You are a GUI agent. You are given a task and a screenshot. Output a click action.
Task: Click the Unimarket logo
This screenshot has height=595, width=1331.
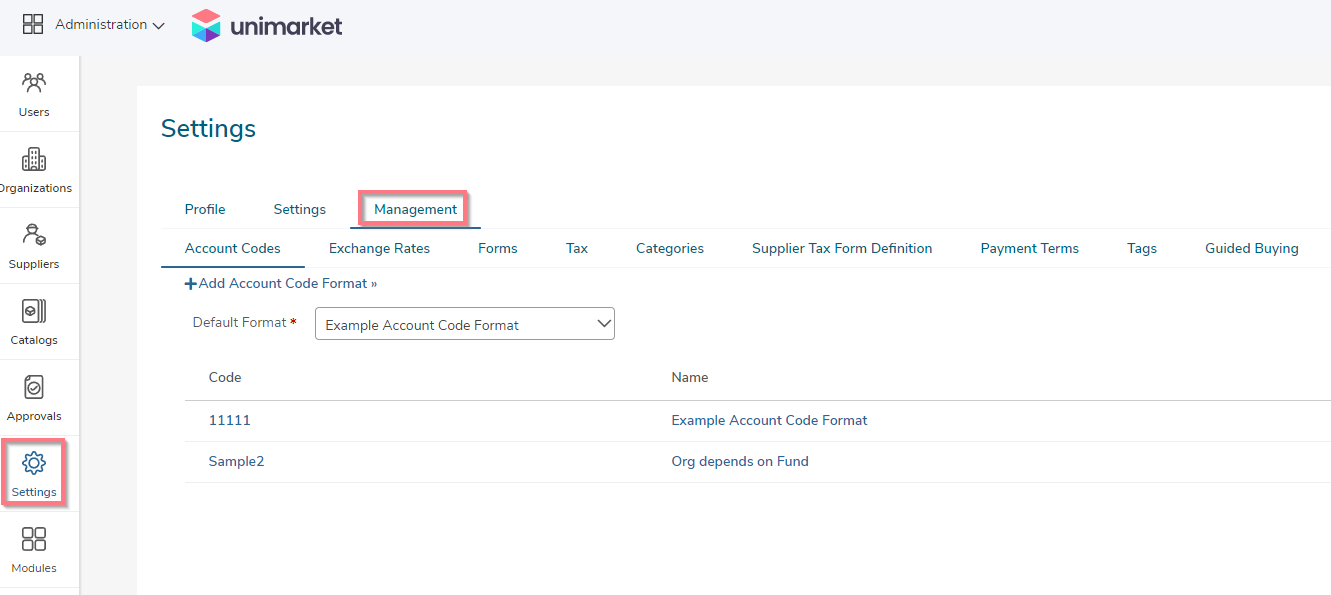click(267, 26)
